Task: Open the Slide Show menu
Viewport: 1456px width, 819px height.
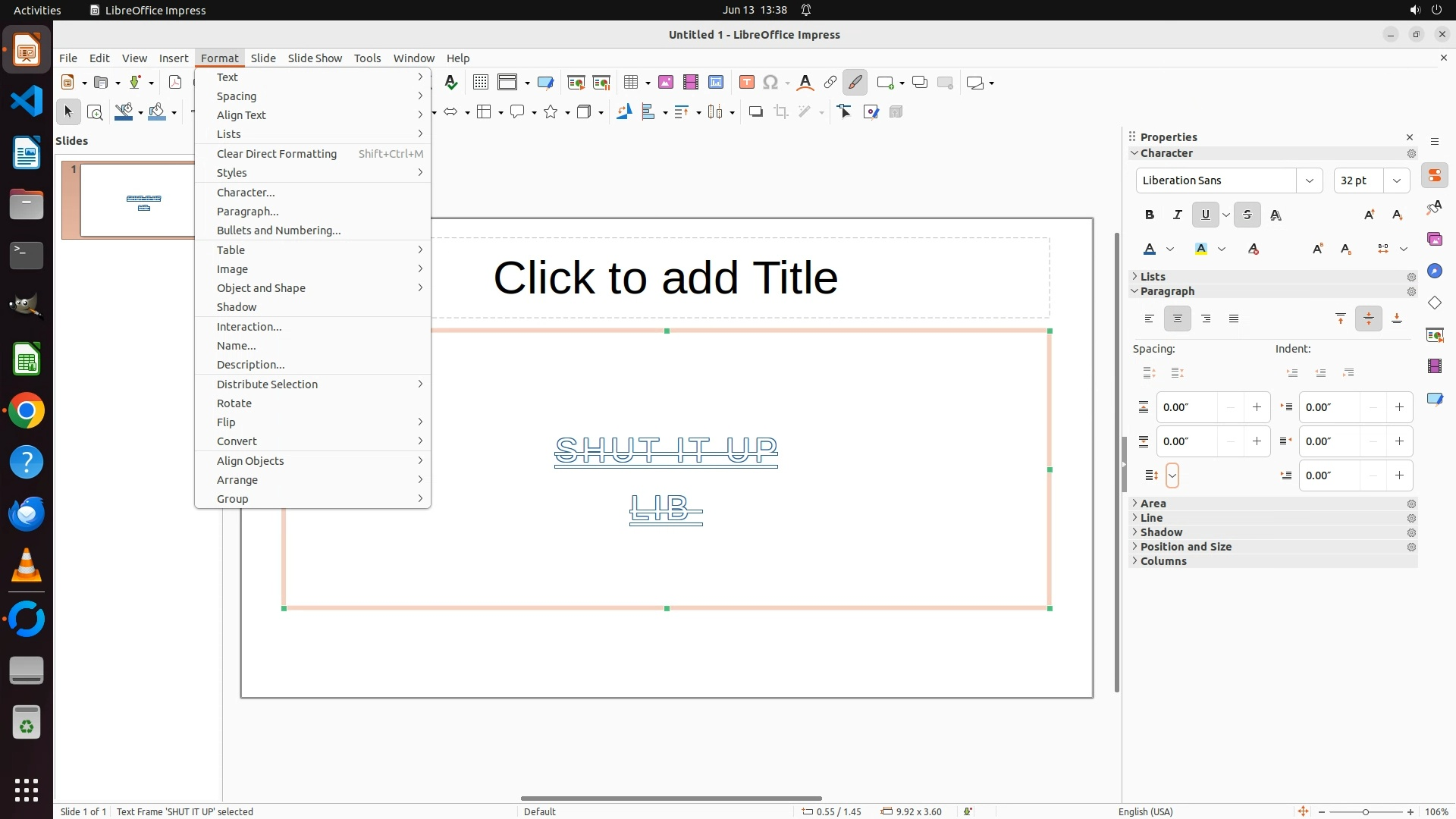Action: 315,58
